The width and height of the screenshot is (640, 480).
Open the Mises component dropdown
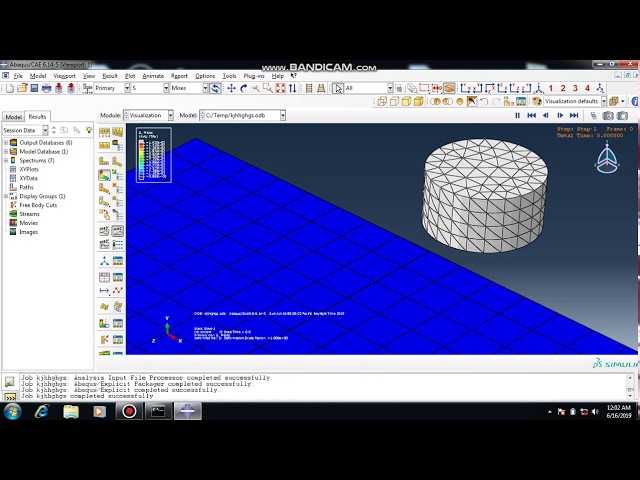coord(205,88)
